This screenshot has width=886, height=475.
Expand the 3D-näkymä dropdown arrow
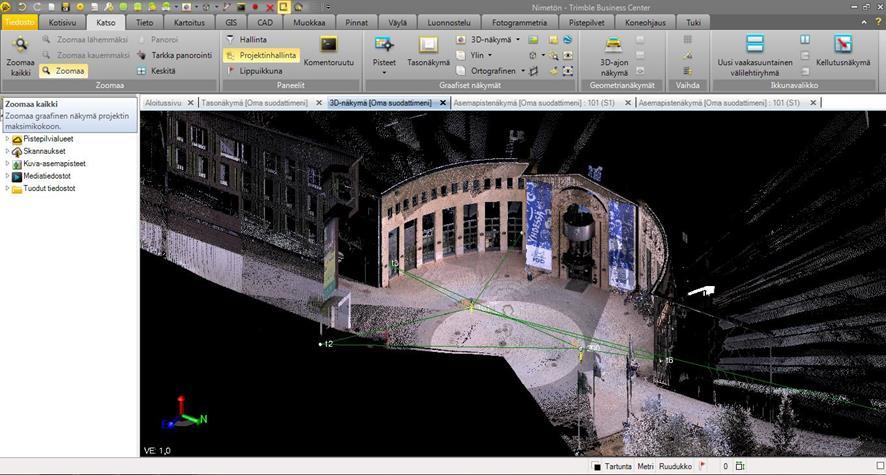coord(518,40)
